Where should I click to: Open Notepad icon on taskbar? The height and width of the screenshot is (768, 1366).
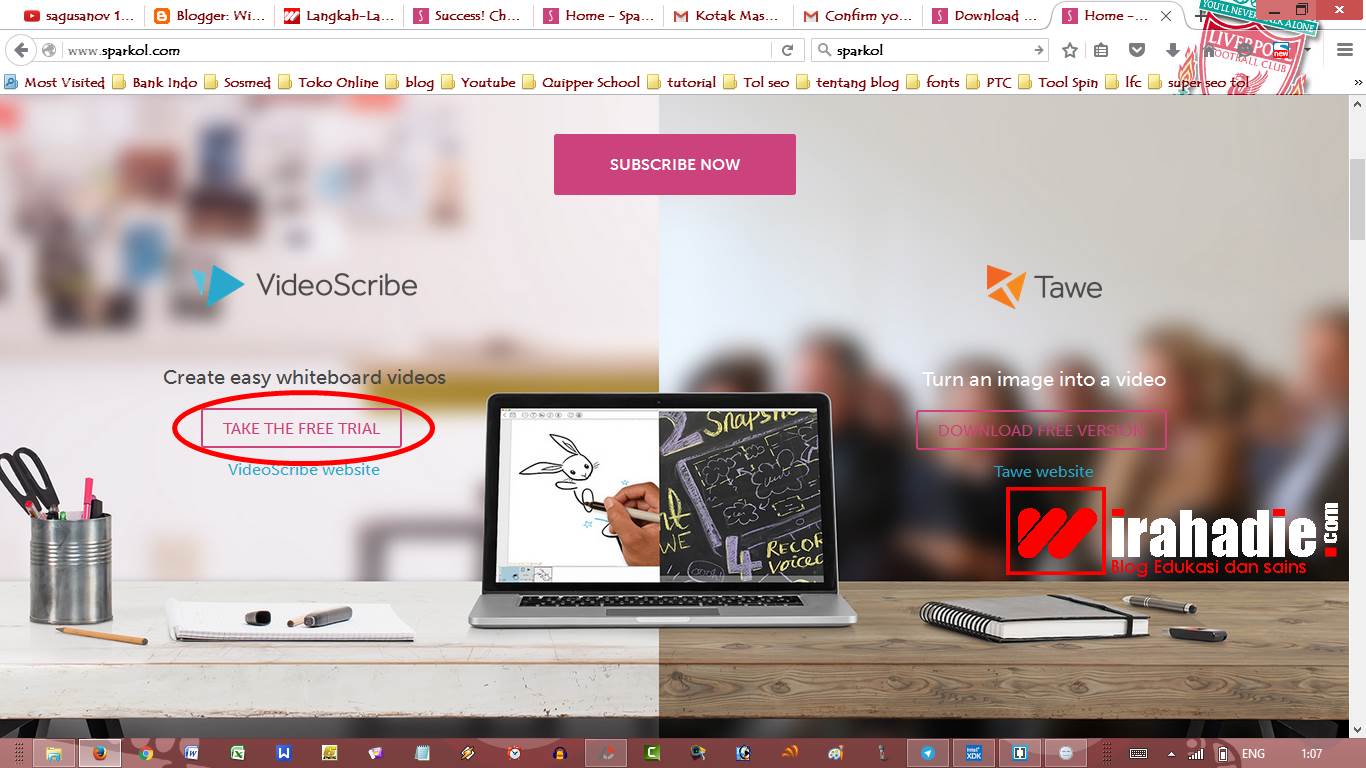422,753
